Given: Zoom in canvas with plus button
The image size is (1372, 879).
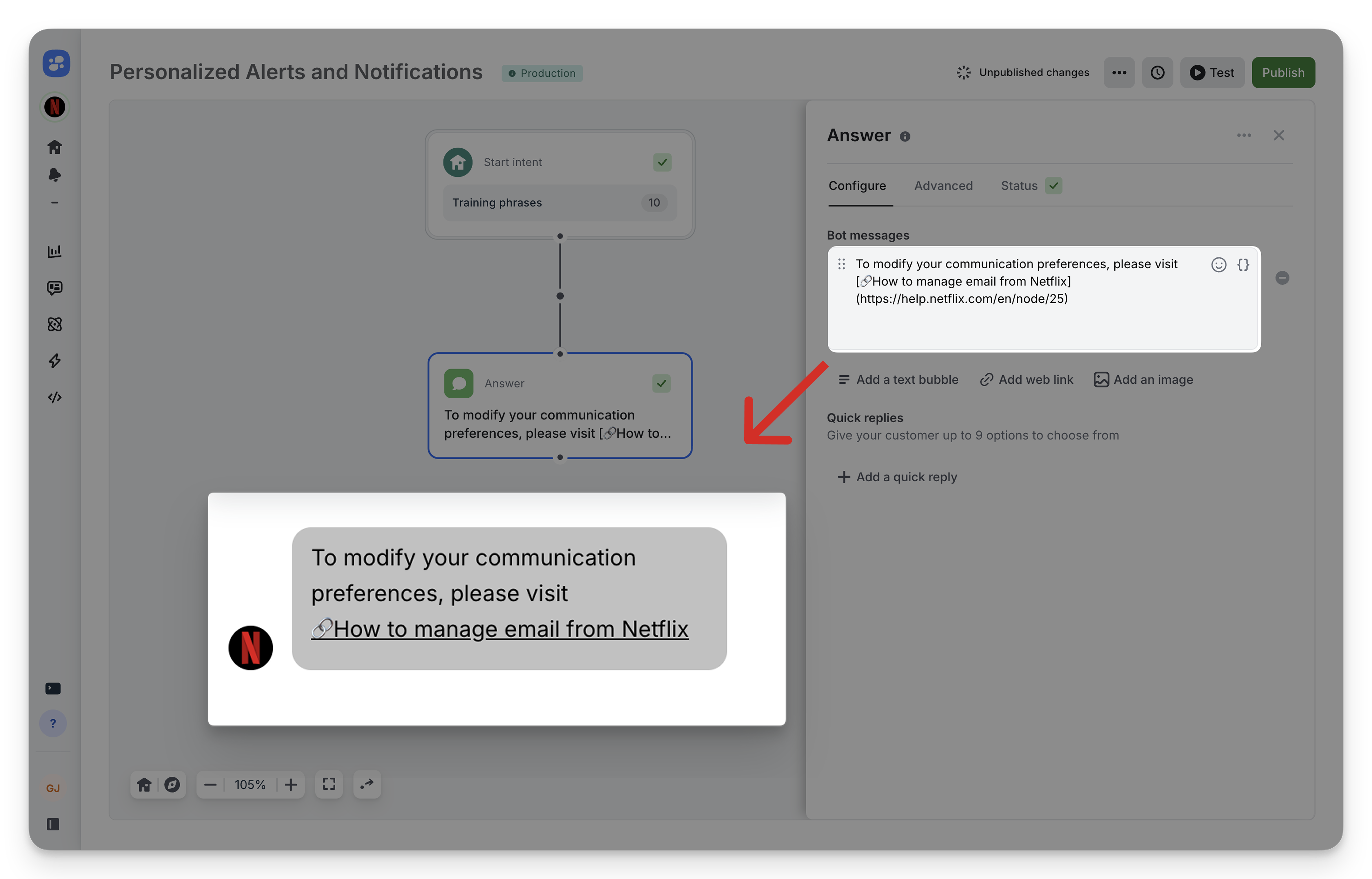Looking at the screenshot, I should [x=290, y=785].
